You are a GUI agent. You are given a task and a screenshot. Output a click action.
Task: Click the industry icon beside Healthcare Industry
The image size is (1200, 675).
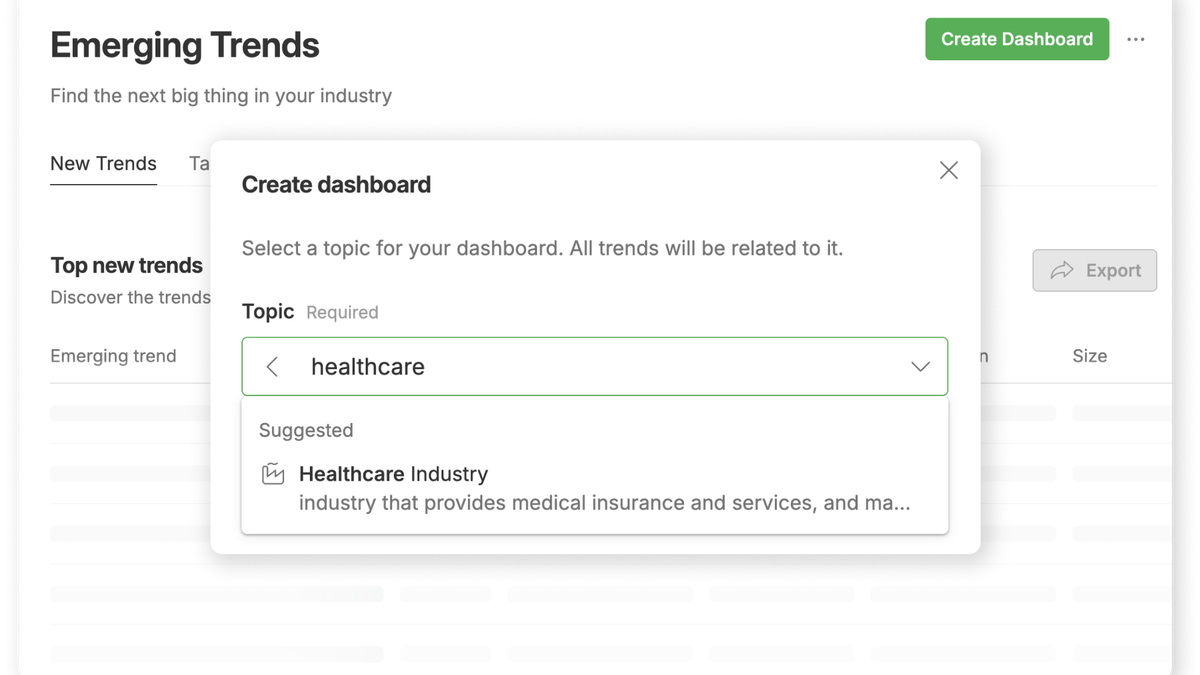tap(273, 474)
